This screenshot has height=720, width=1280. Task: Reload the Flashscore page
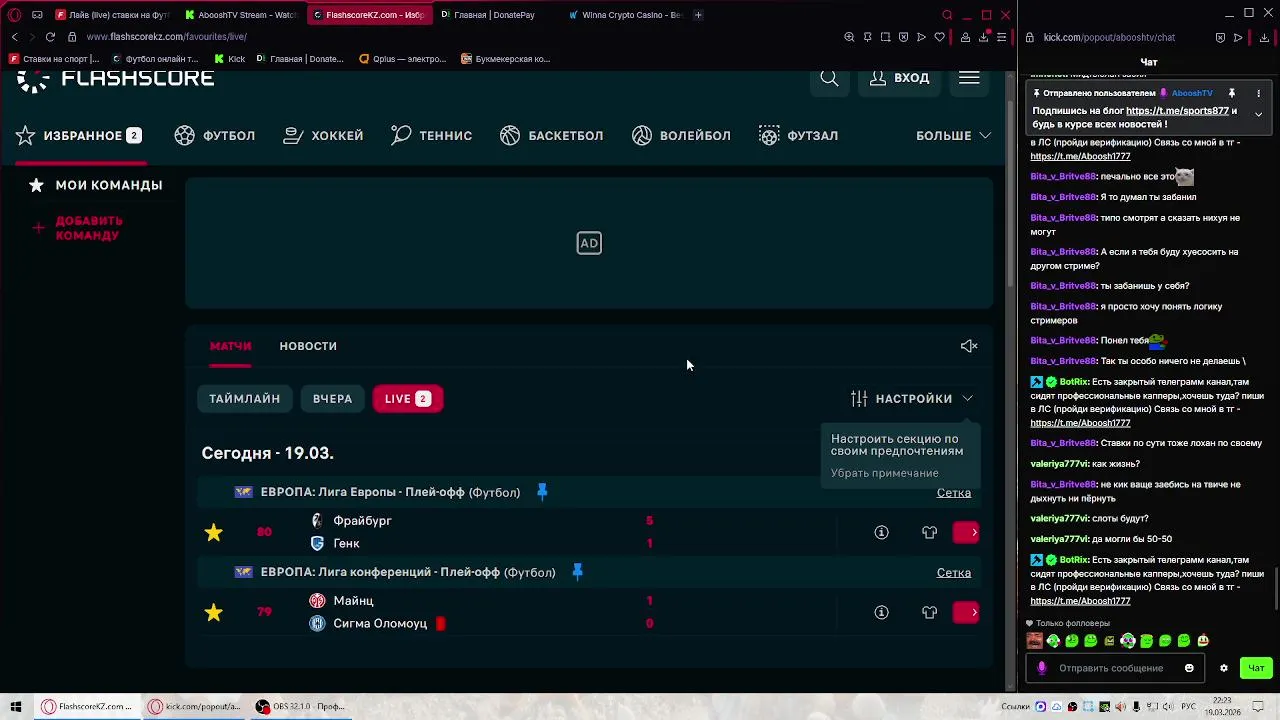[50, 37]
